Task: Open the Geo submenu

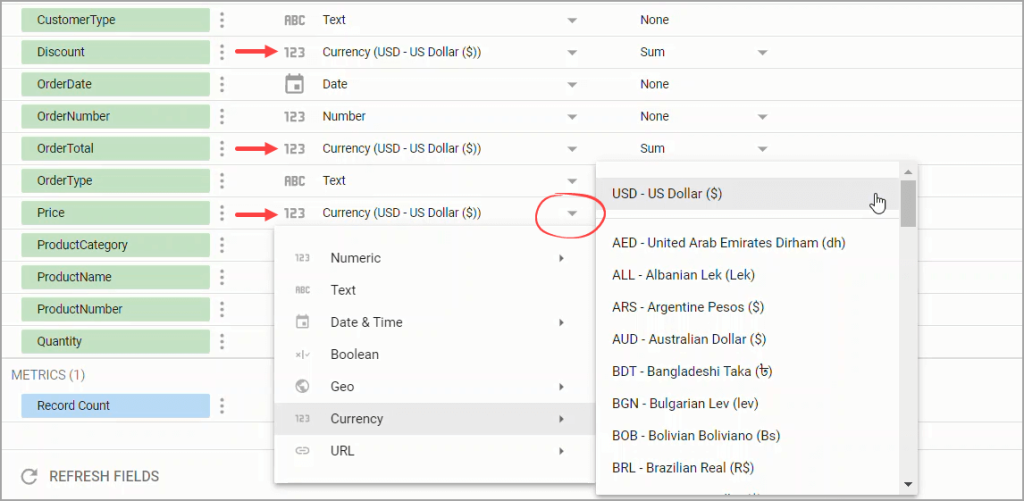Action: click(x=435, y=387)
